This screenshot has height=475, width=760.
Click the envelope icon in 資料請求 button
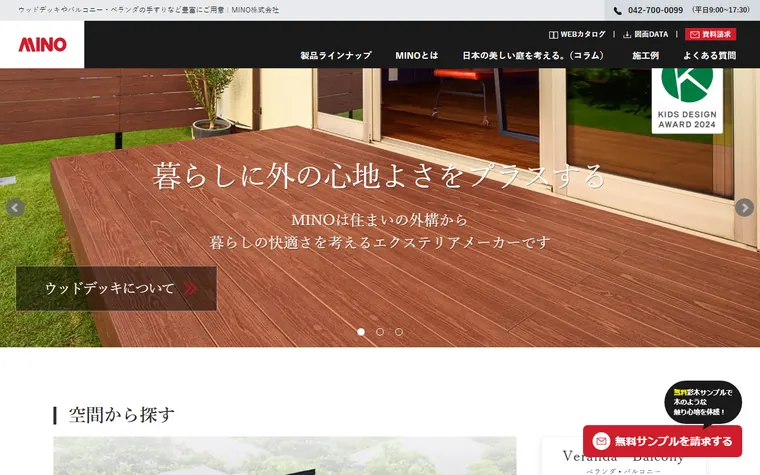coord(695,34)
